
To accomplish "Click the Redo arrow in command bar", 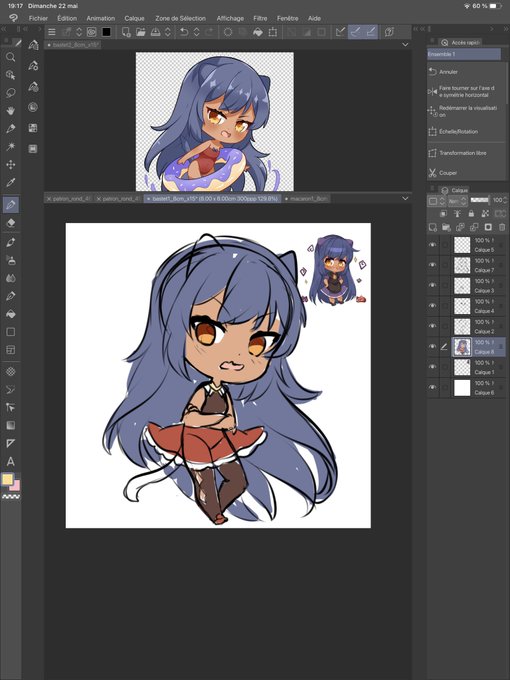I will [209, 32].
